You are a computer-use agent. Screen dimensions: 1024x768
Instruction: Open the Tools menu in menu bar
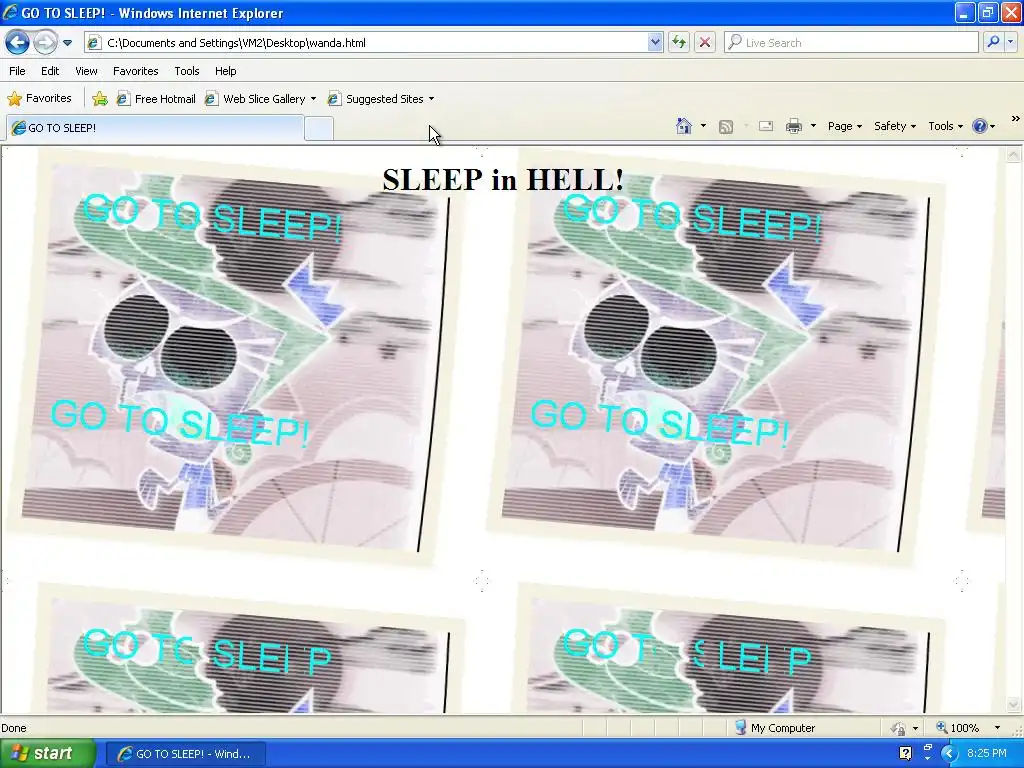tap(187, 71)
